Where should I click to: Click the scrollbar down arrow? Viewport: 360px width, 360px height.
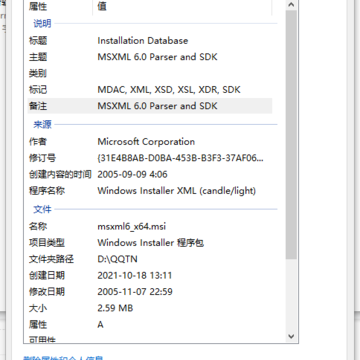point(291,336)
